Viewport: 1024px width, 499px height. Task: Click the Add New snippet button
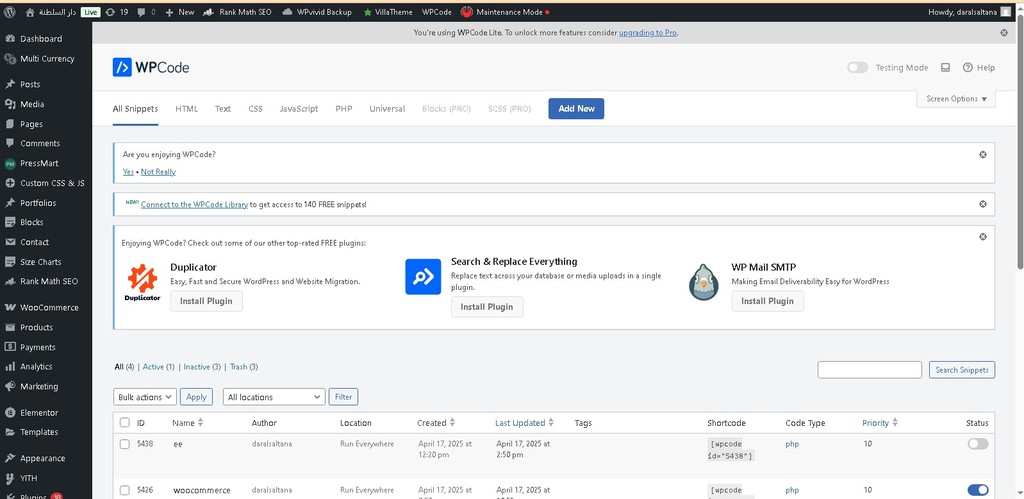tap(576, 108)
